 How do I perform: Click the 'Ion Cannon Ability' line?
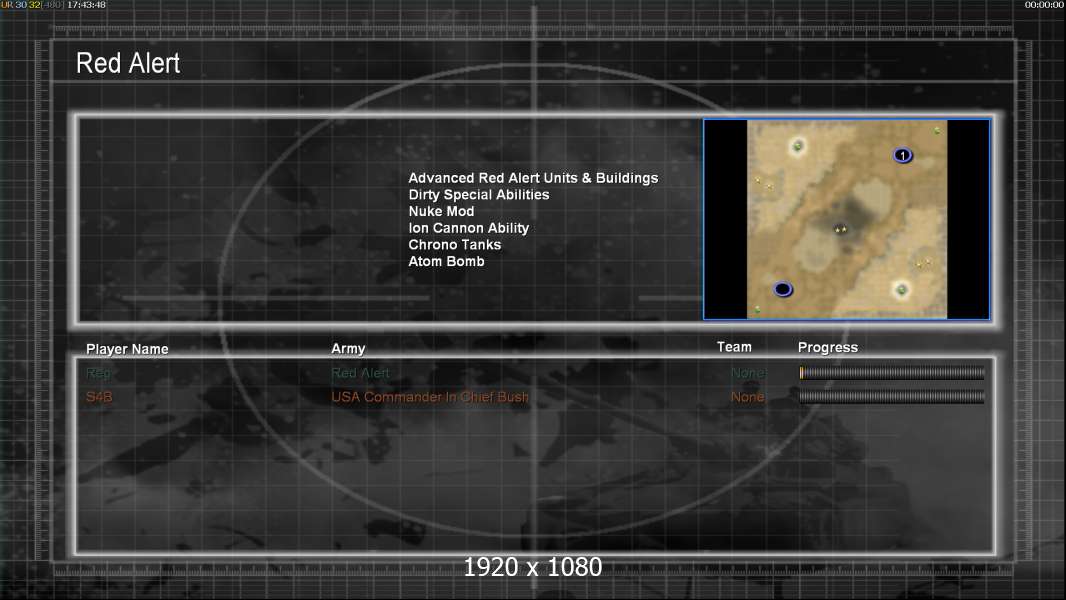pos(468,228)
